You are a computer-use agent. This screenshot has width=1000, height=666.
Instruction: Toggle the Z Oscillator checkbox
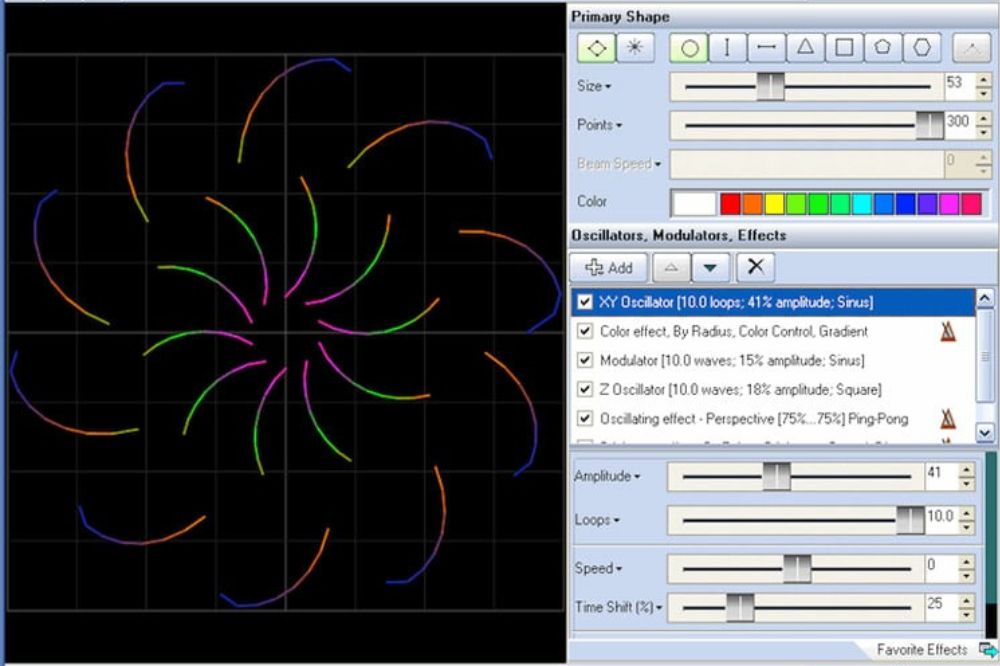coord(584,389)
